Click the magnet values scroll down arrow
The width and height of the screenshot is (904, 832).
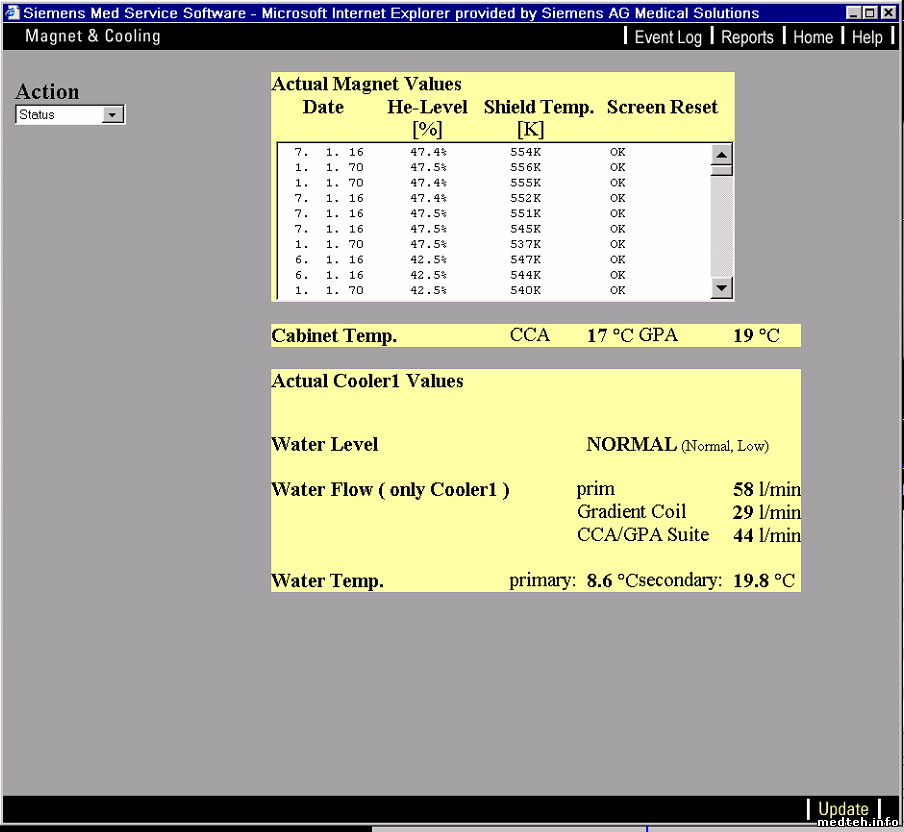coord(721,288)
